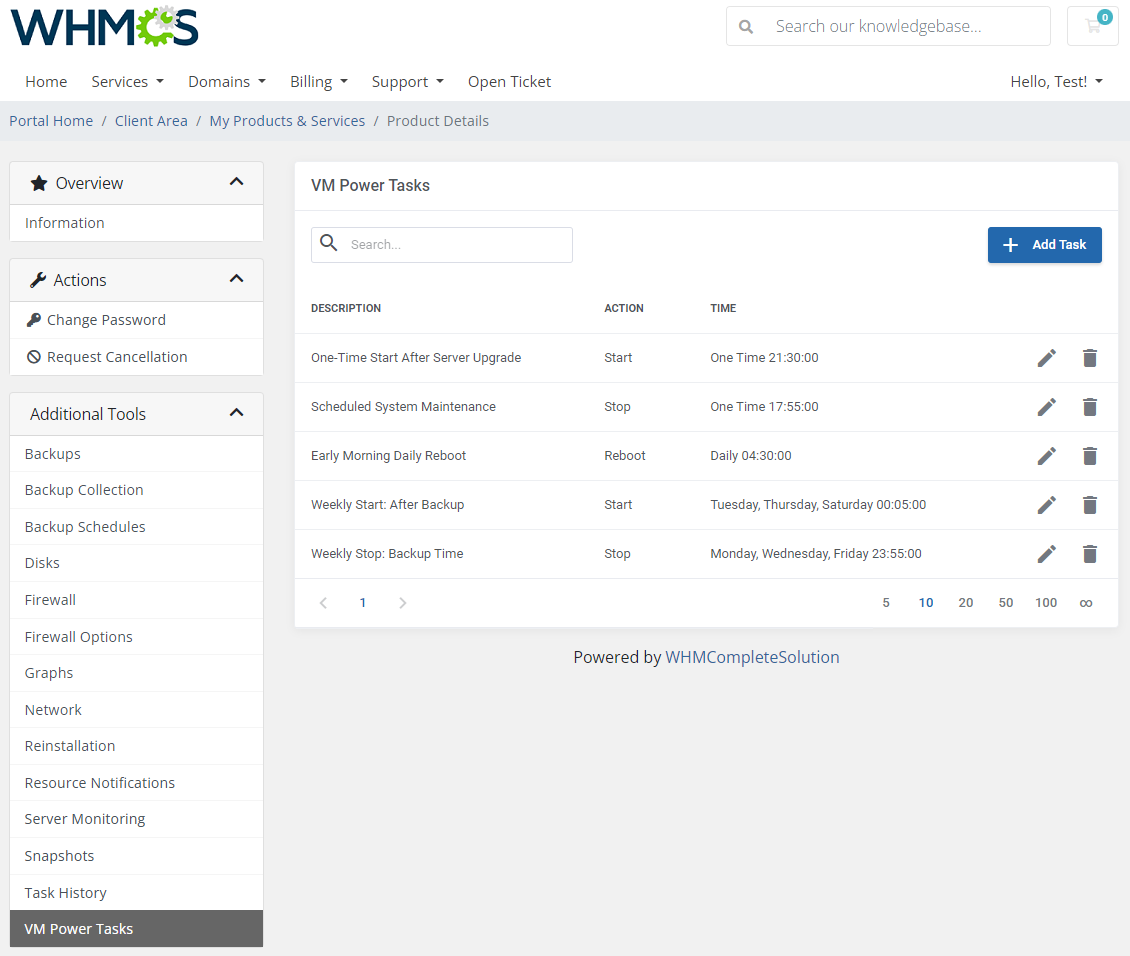Image resolution: width=1130 pixels, height=956 pixels.
Task: Open Network in Additional Tools
Action: pos(136,710)
